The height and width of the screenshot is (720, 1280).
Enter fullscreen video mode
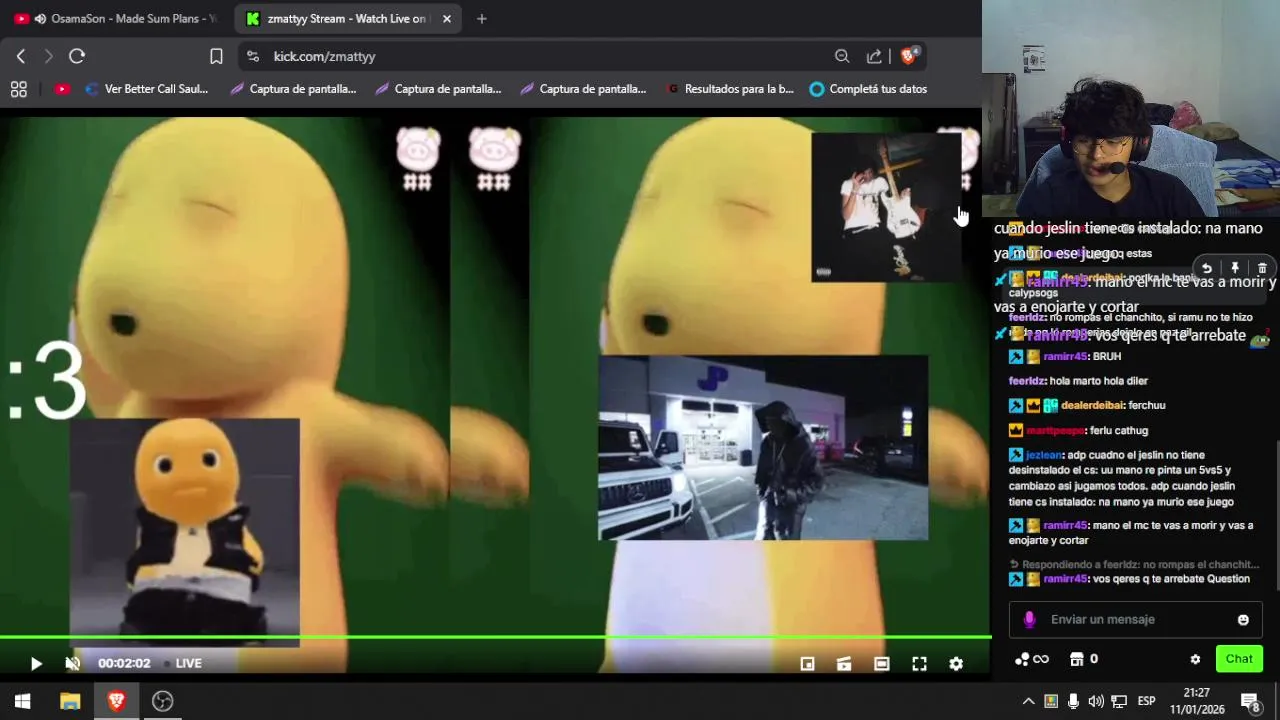(x=919, y=663)
